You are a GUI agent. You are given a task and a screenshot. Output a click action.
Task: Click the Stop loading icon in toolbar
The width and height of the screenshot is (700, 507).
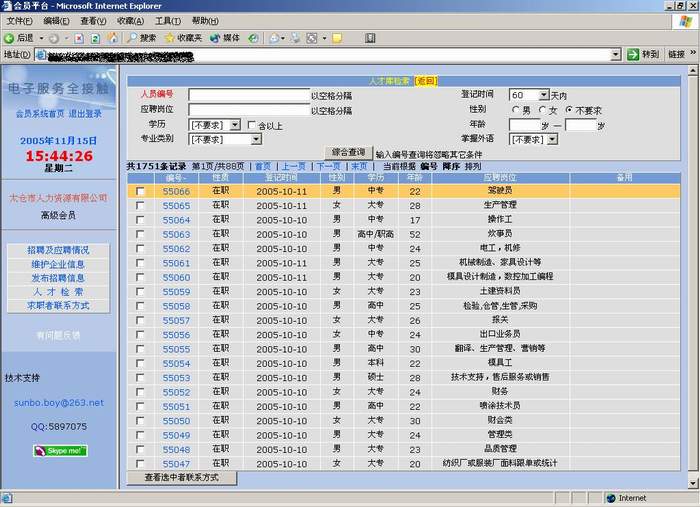click(x=79, y=38)
